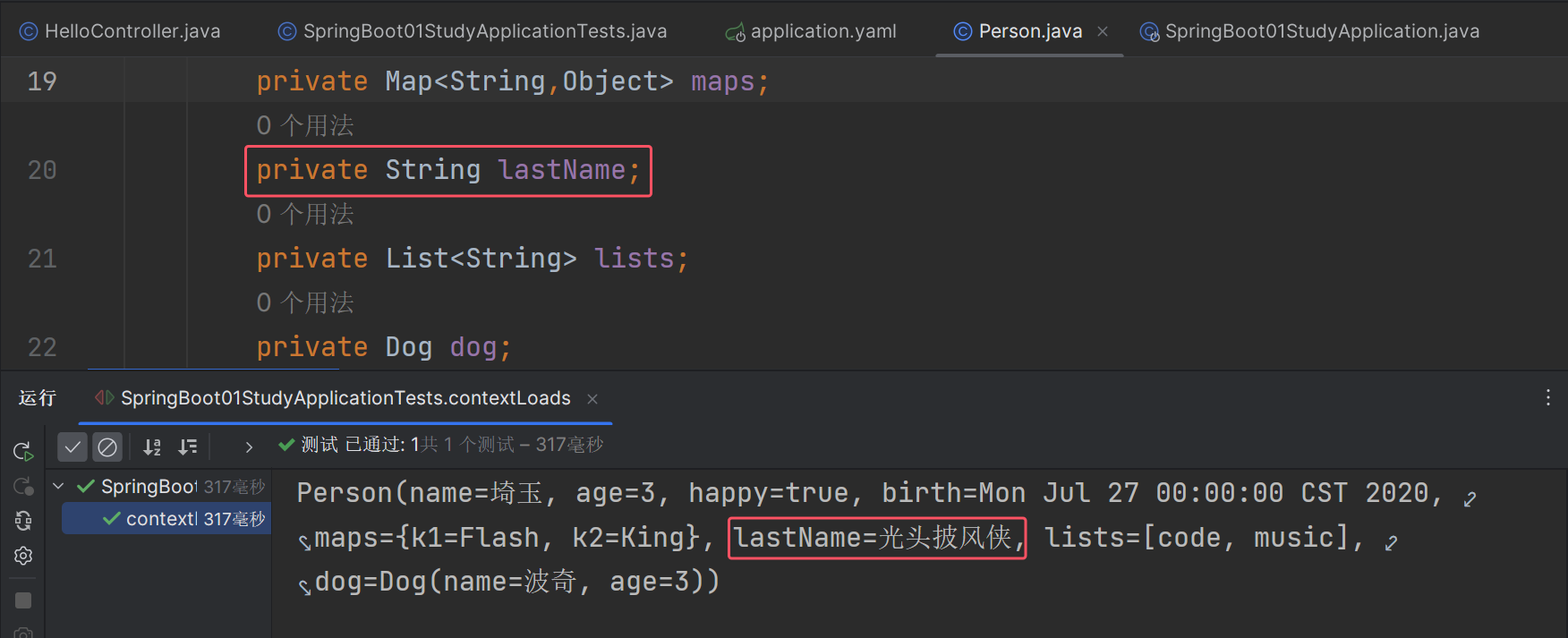The image size is (1568, 638).
Task: Click line number 20 in the gutter
Action: 42,170
